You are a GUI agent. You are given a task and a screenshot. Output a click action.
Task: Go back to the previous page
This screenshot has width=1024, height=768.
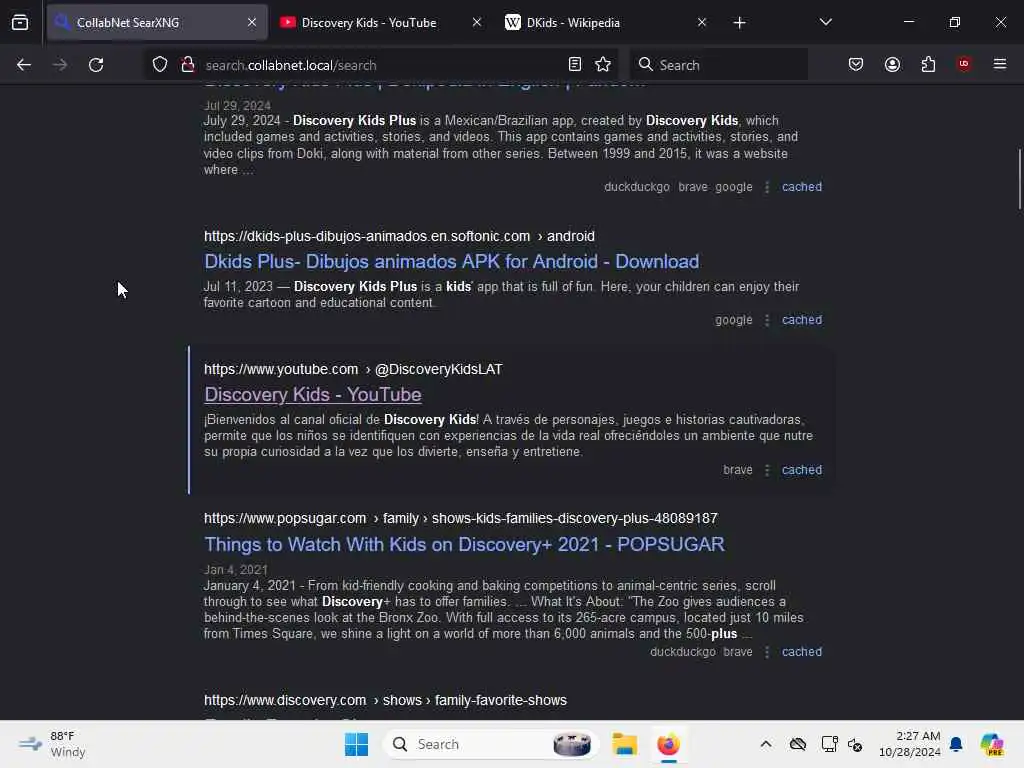point(24,65)
